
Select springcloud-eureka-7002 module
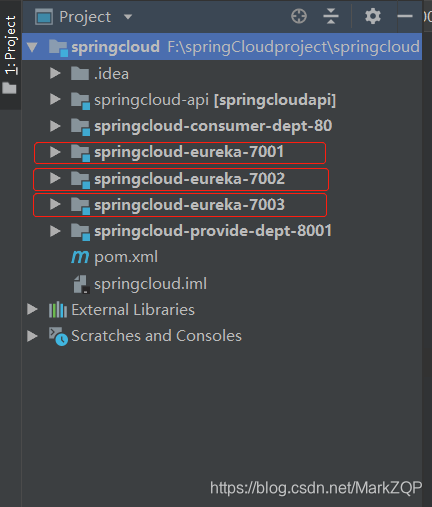point(189,179)
